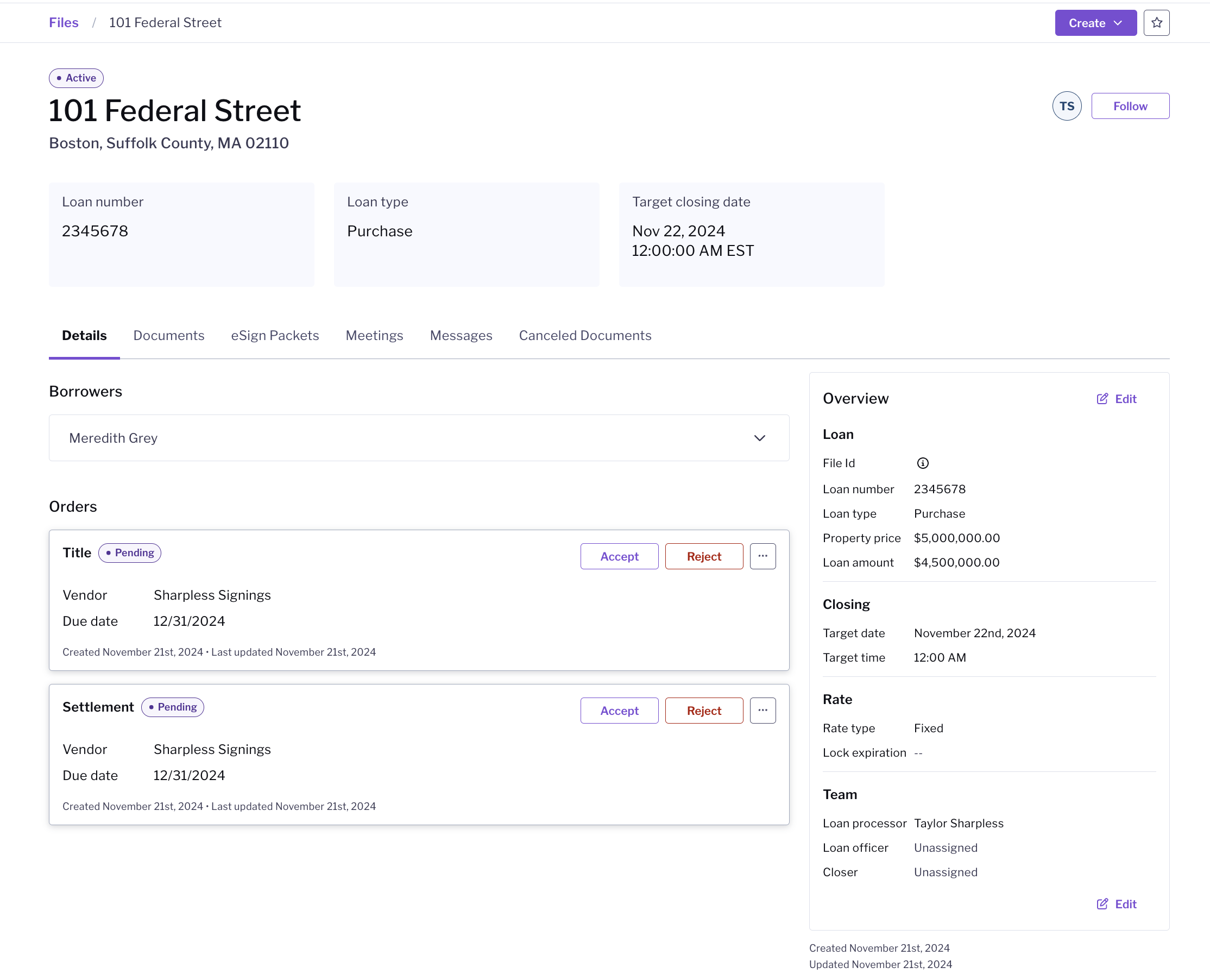The width and height of the screenshot is (1210, 980).
Task: Click Property price value $5,000,000.00
Action: click(956, 538)
